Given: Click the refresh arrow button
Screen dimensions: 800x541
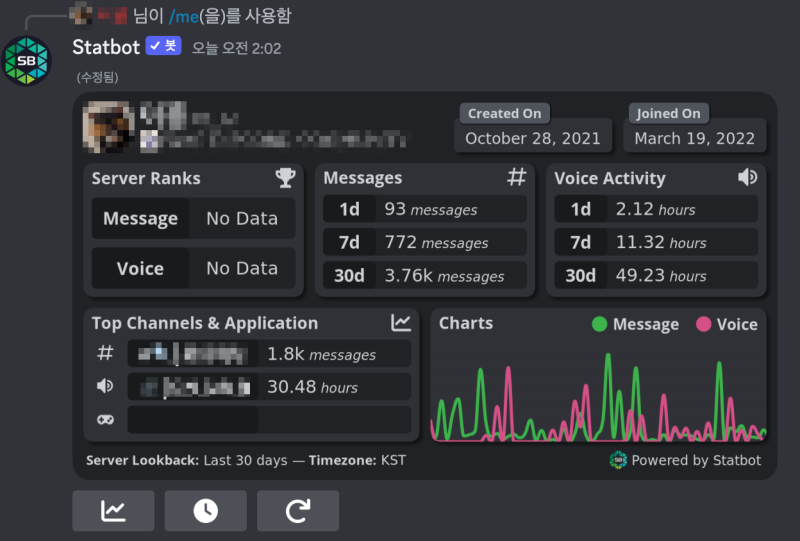Looking at the screenshot, I should [x=298, y=511].
